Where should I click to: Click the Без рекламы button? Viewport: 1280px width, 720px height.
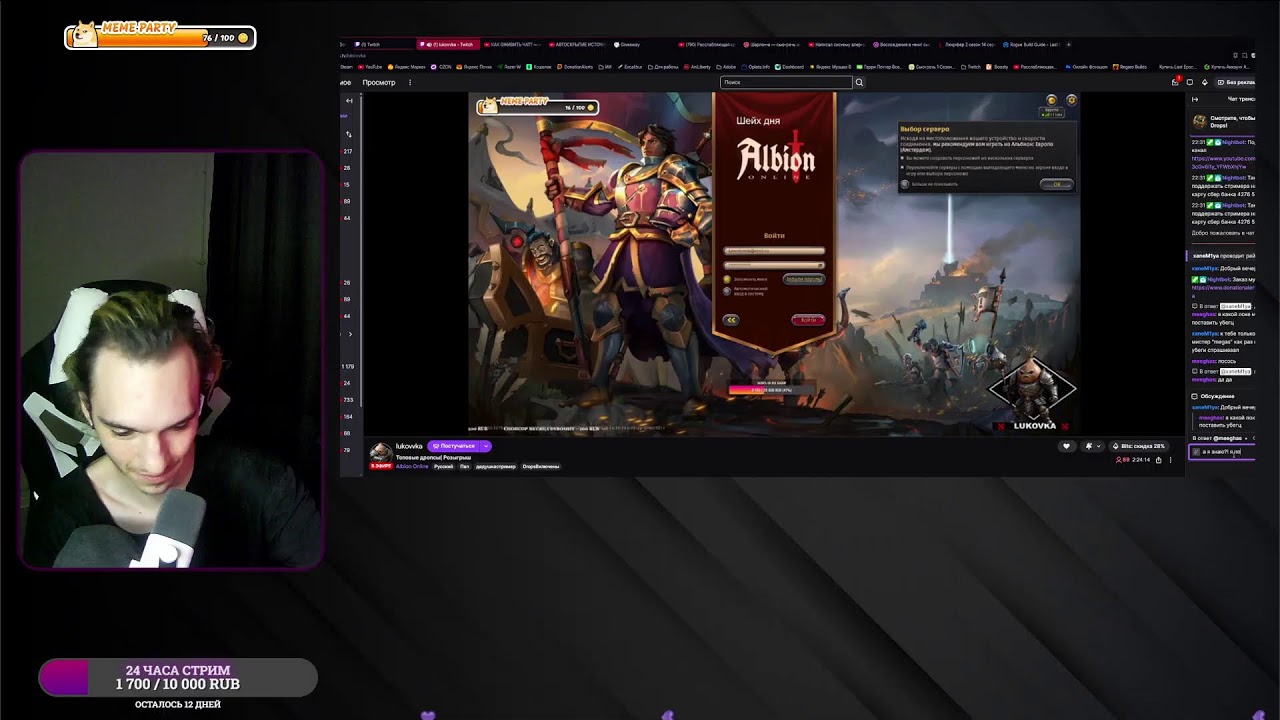tap(1235, 82)
